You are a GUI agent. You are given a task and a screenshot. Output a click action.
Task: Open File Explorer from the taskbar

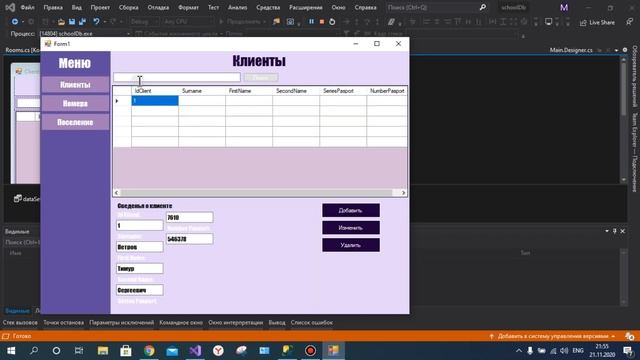tap(103, 351)
